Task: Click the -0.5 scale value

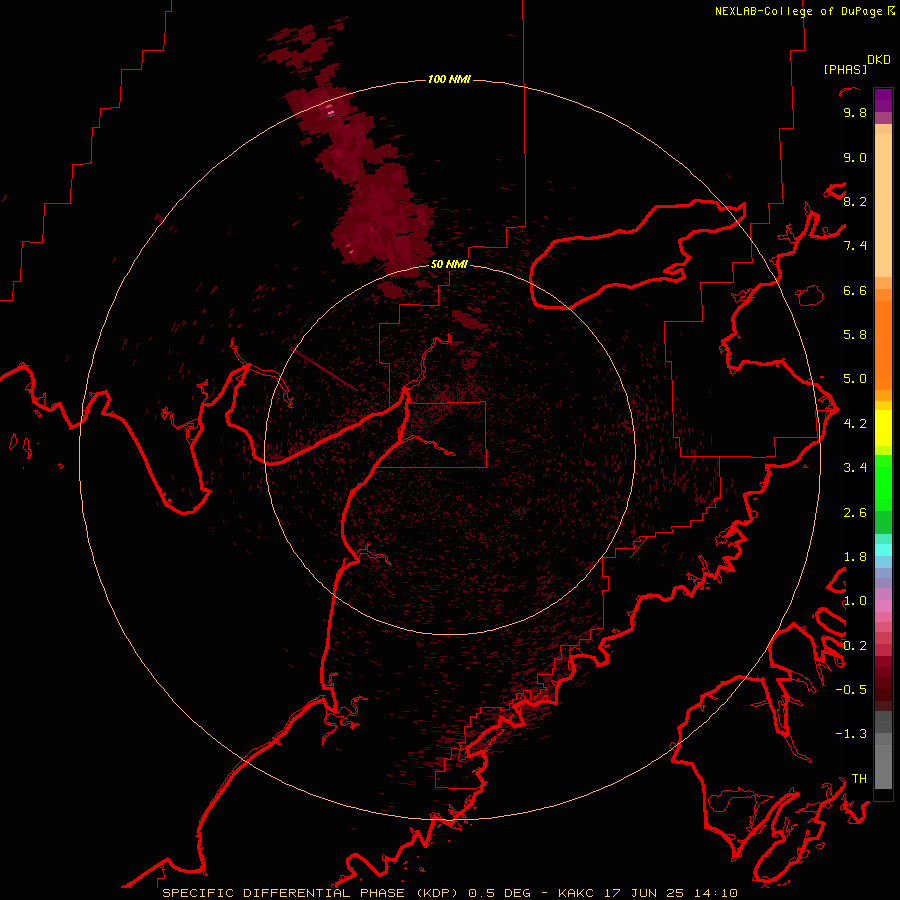Action: tap(851, 690)
